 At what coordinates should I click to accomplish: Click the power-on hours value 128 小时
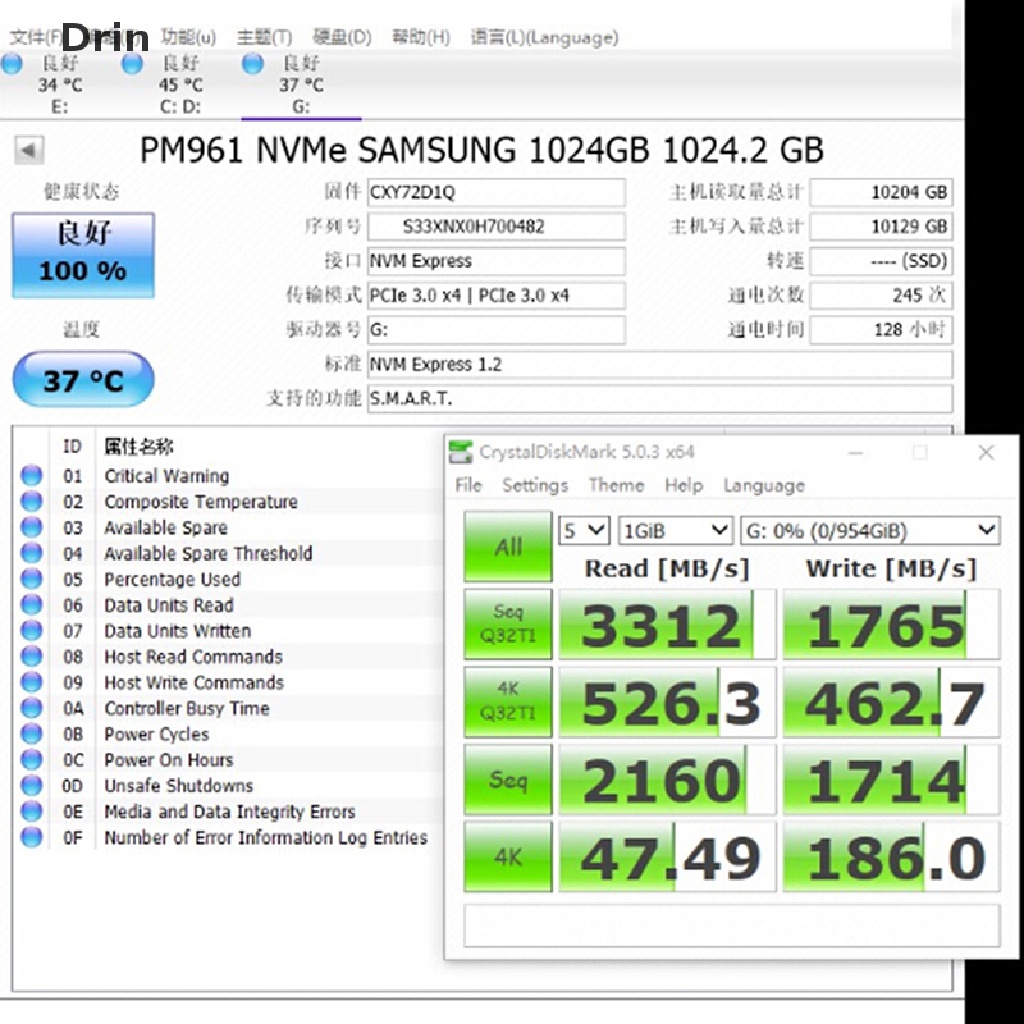[881, 330]
